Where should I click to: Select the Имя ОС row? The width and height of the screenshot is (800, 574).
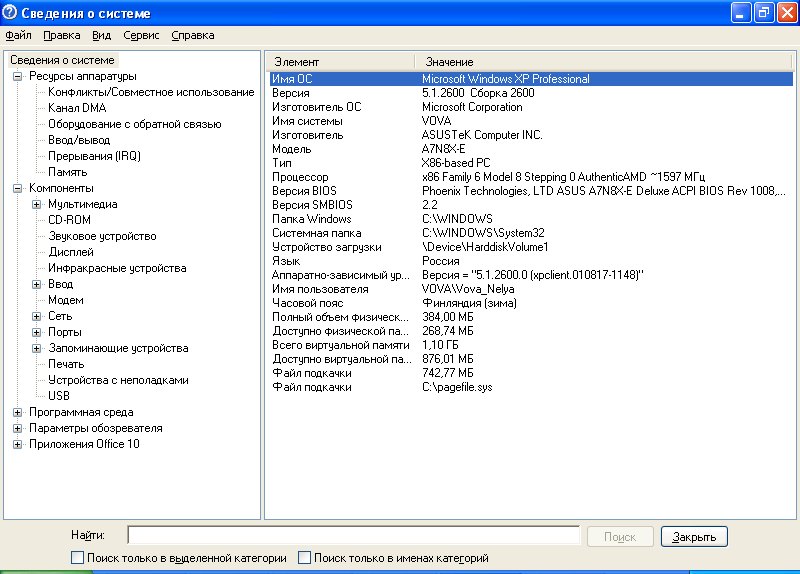(x=531, y=79)
